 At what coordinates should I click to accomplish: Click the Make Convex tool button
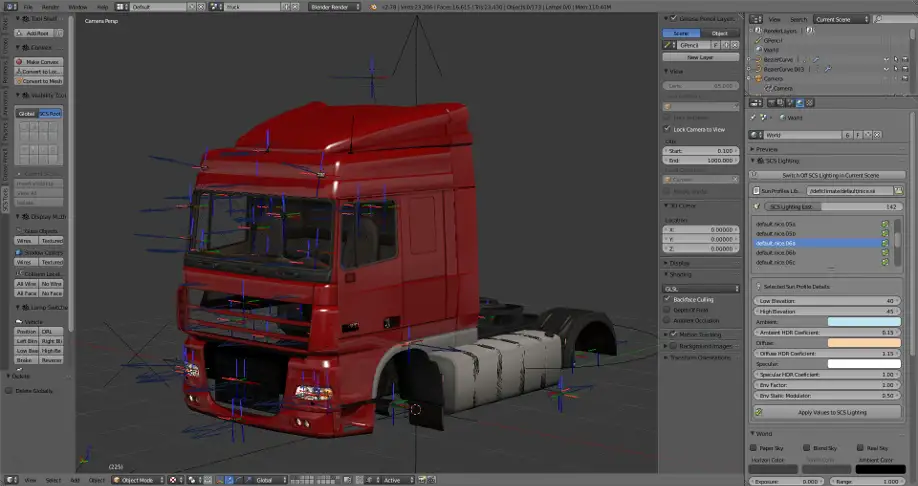click(38, 62)
